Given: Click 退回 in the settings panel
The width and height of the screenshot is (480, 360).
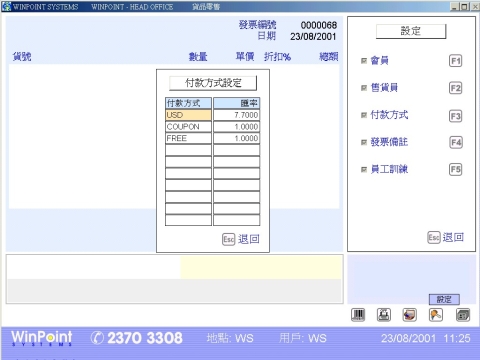Looking at the screenshot, I should pos(453,237).
